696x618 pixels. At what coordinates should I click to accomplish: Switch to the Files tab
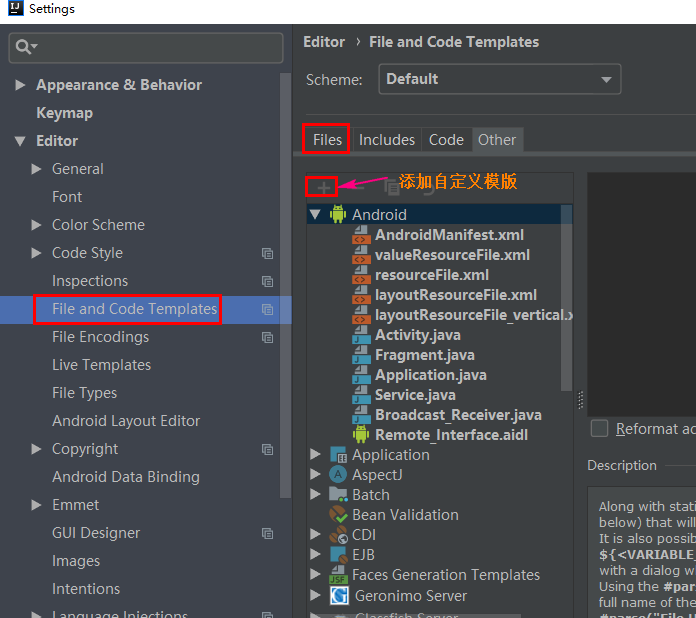327,140
